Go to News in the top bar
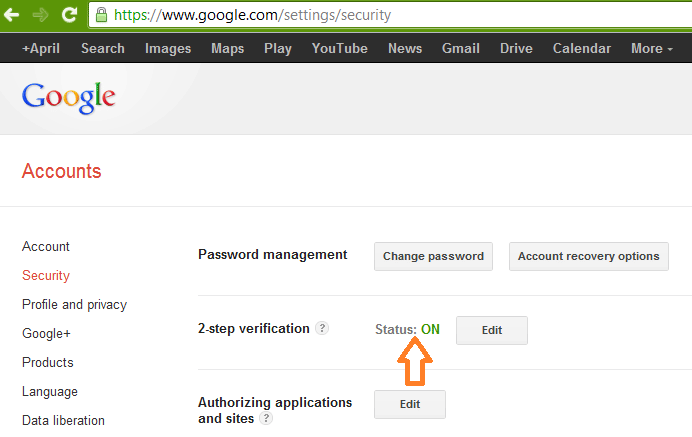This screenshot has width=692, height=437. click(405, 48)
